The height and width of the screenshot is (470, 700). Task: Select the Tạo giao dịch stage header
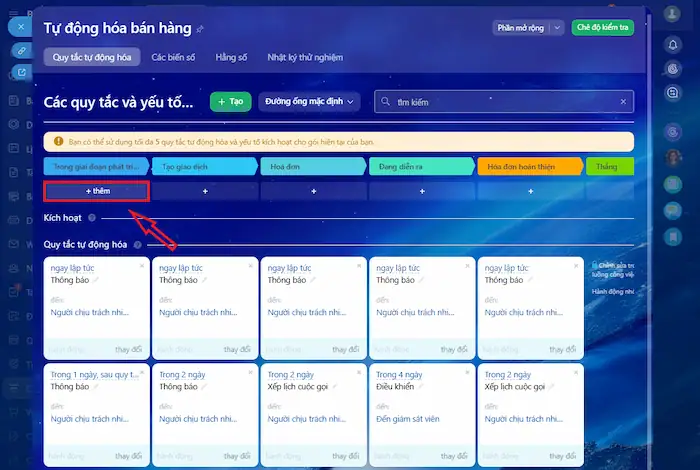[x=205, y=166]
